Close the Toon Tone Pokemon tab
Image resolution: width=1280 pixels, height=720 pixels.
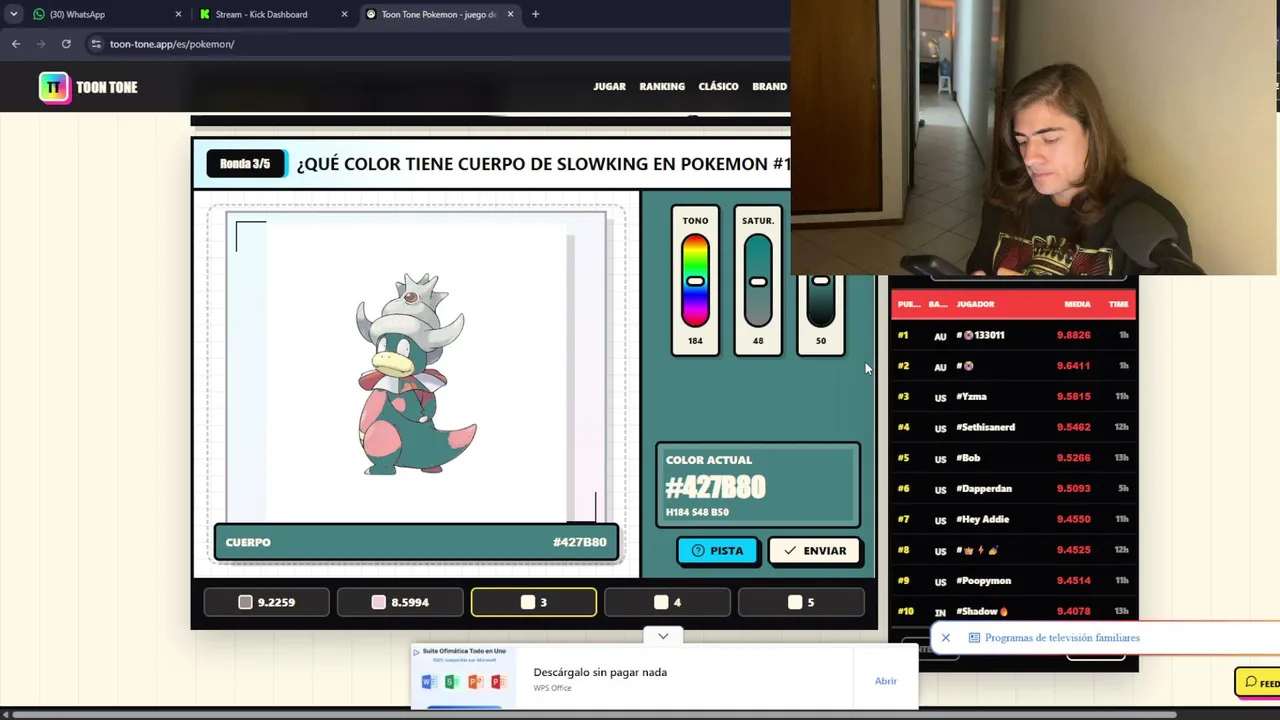click(x=510, y=14)
